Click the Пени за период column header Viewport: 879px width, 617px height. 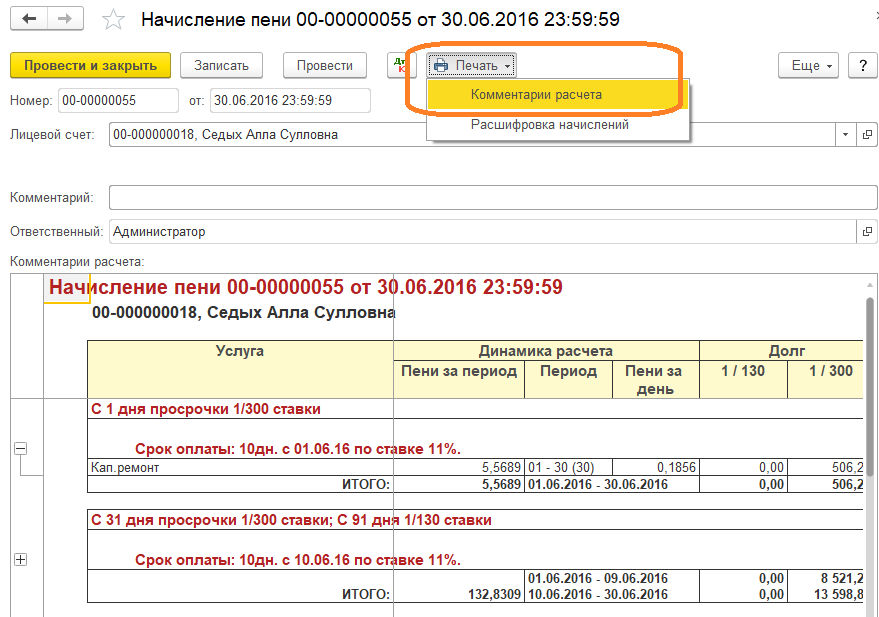pyautogui.click(x=459, y=379)
